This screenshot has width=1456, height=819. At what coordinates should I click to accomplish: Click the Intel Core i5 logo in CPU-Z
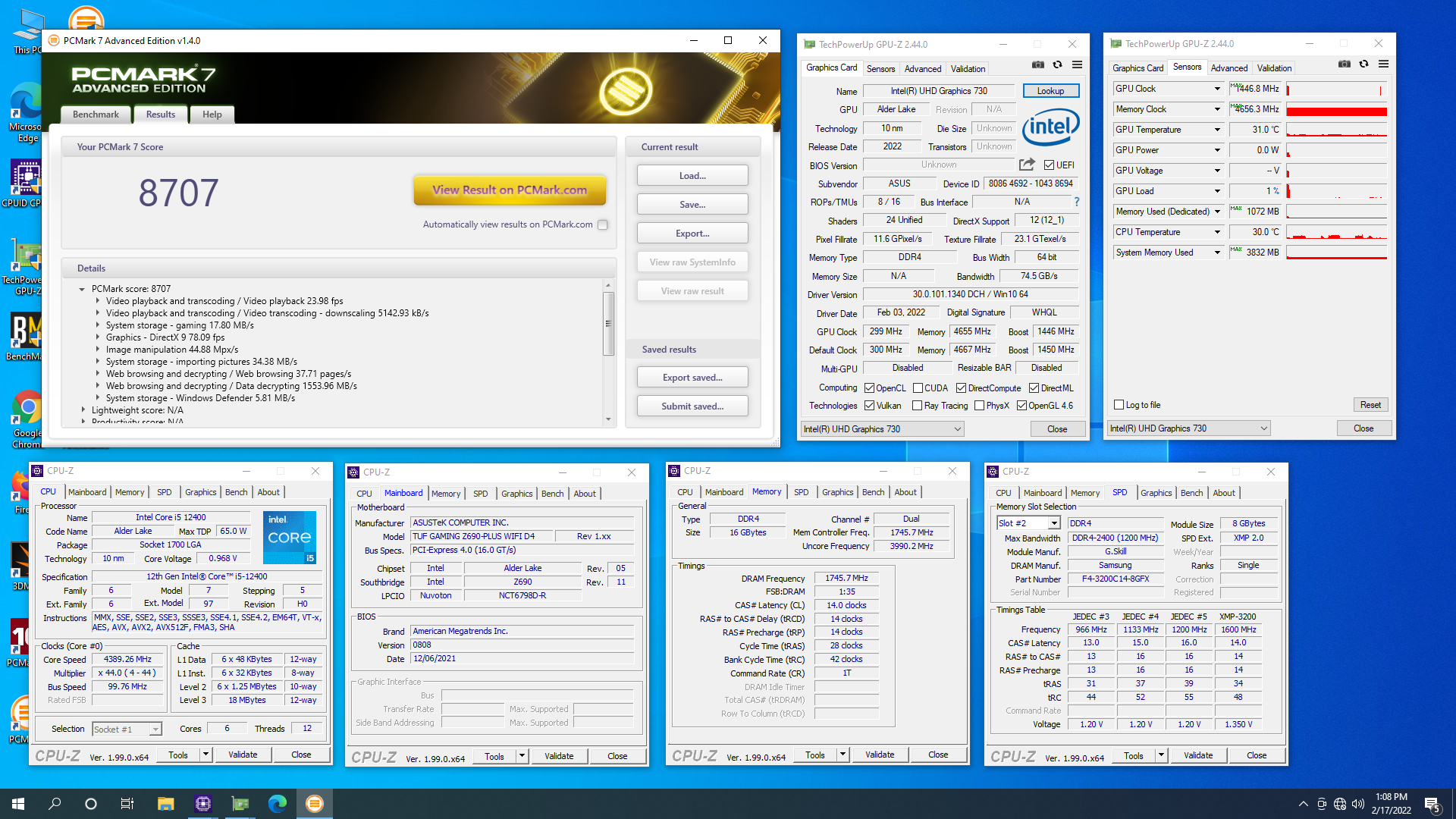290,537
